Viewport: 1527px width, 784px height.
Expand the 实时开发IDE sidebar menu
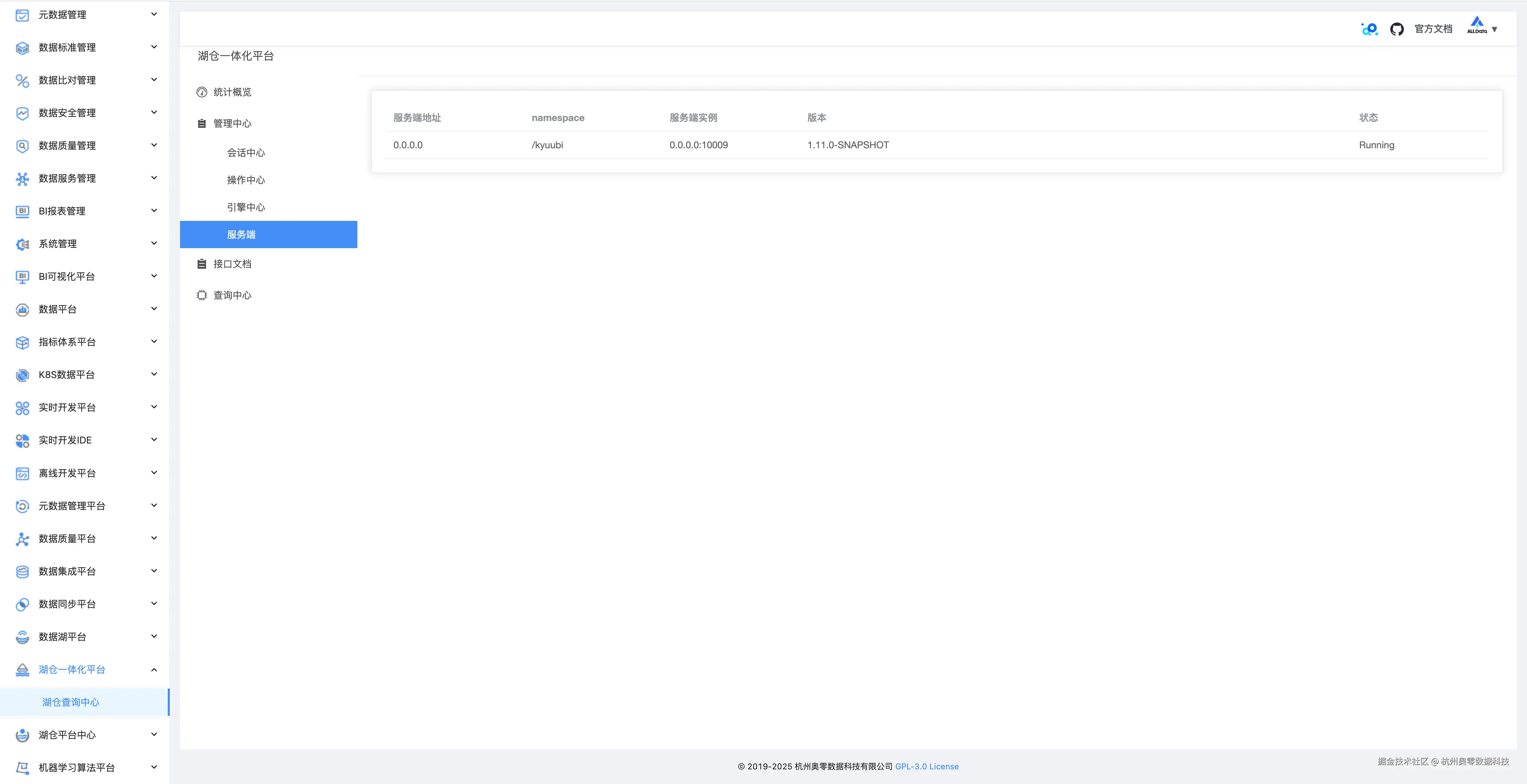153,440
